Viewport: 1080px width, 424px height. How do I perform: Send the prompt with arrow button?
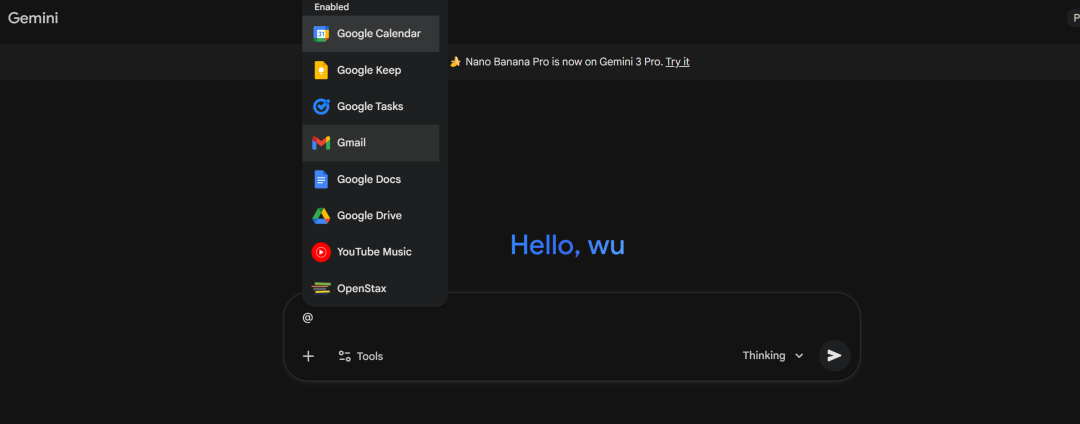coord(835,356)
